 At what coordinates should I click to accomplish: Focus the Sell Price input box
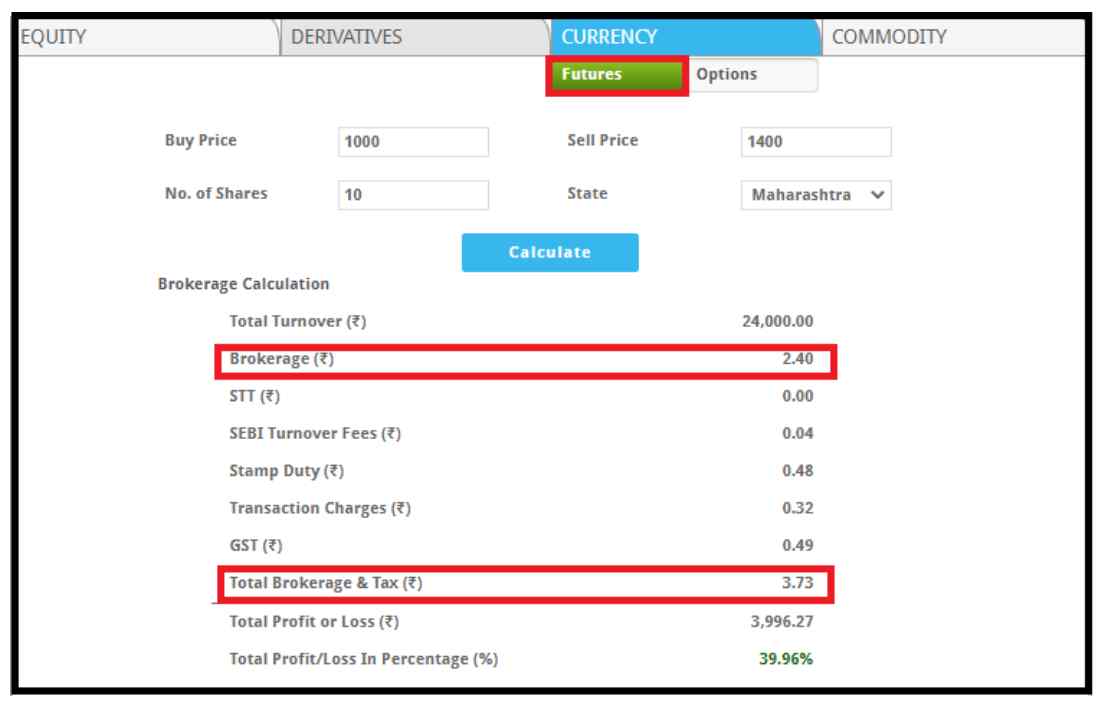816,142
